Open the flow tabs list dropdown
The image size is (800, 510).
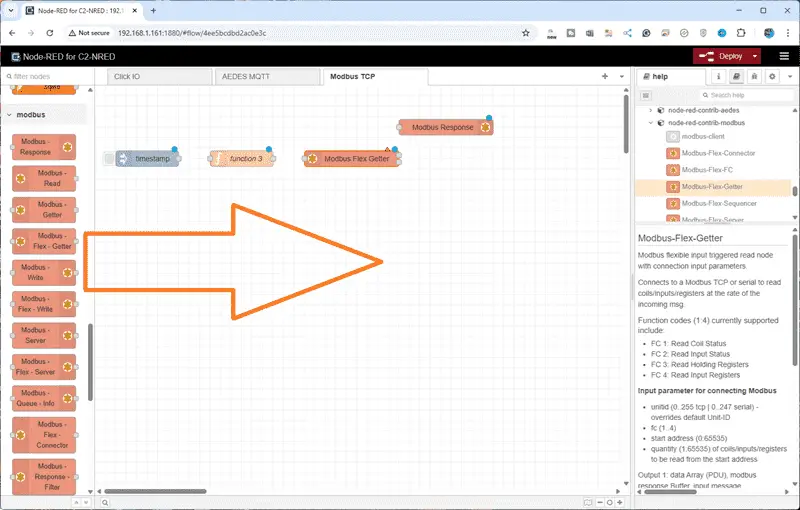point(621,76)
